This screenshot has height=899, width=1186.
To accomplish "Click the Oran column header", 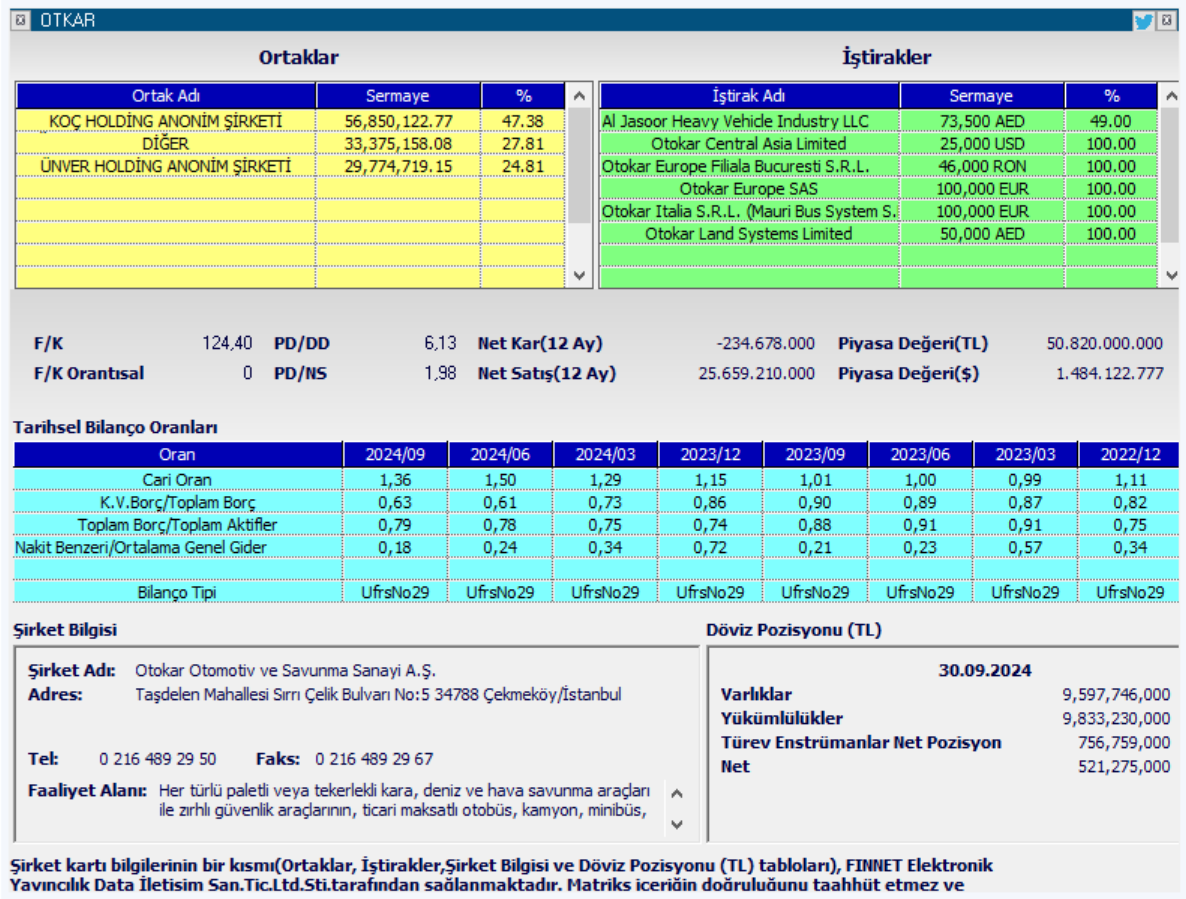I will click(177, 454).
